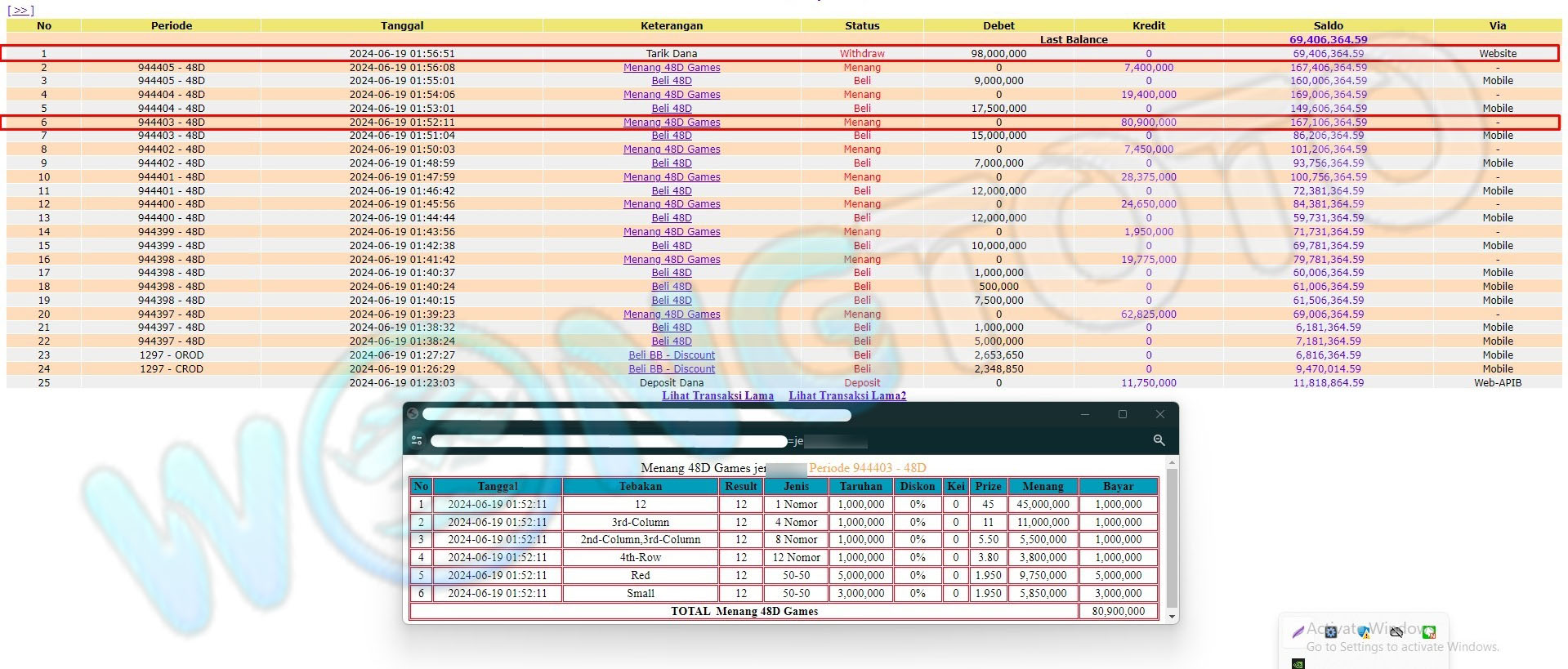Click the globe favicon in popup title bar
Image resolution: width=1568 pixels, height=669 pixels.
click(413, 414)
